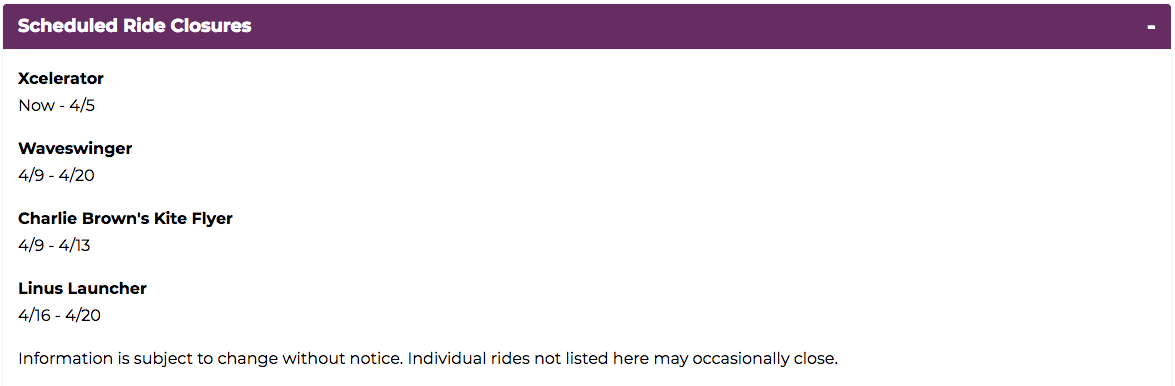Click the word 'Now' under Xcelerator
The image size is (1175, 386).
tap(36, 105)
